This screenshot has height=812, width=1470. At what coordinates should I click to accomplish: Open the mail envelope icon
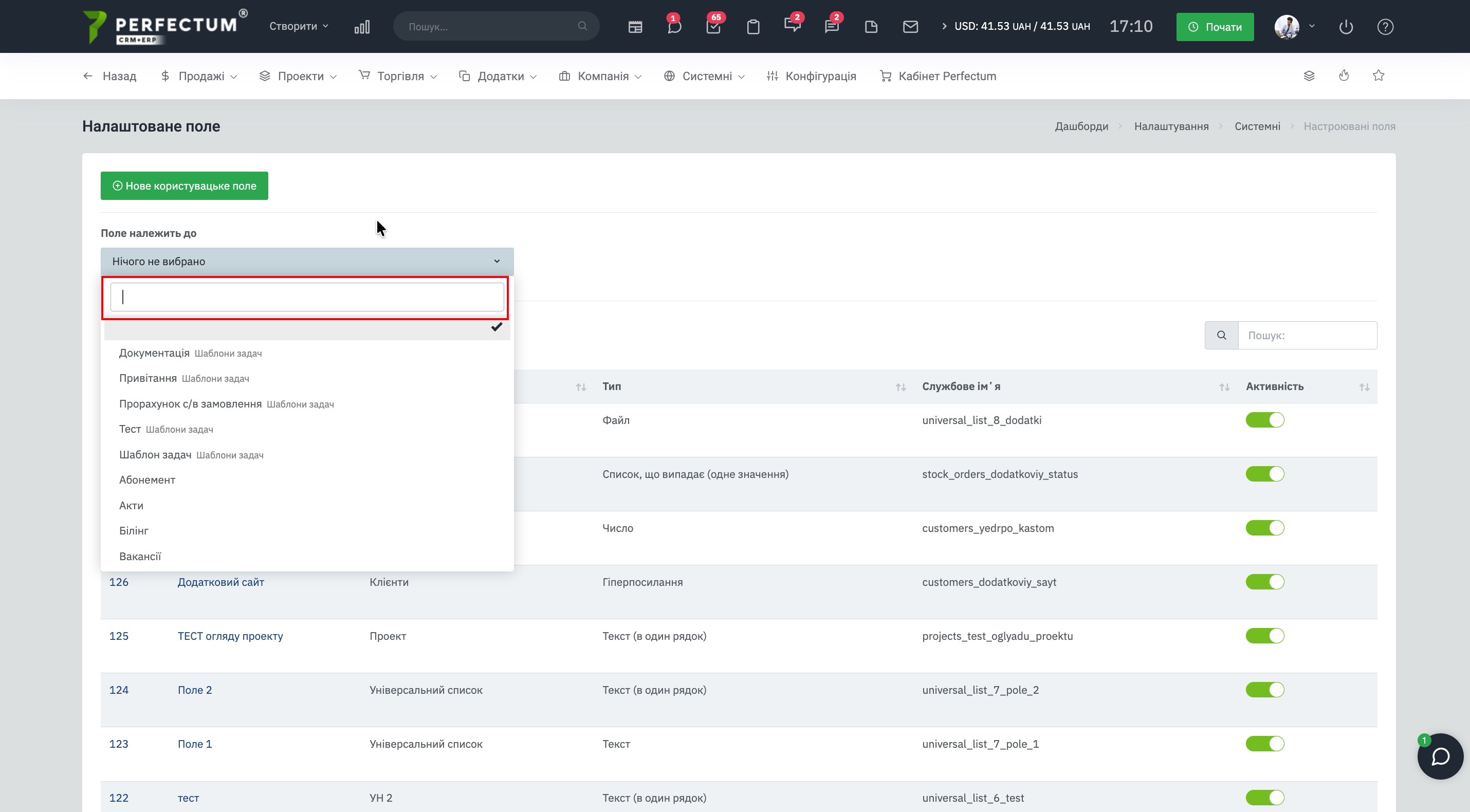[x=910, y=27]
